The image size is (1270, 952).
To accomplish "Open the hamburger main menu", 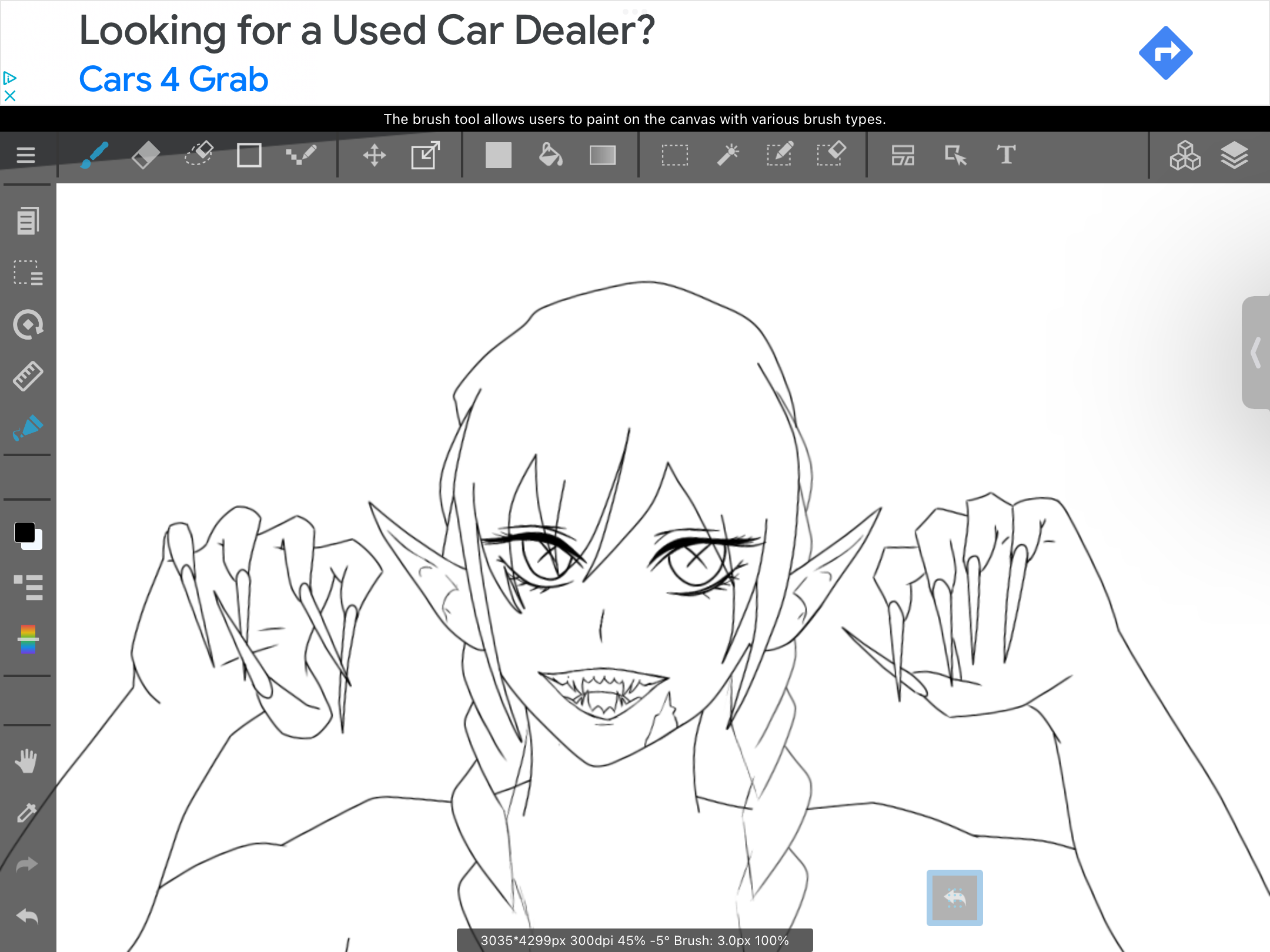I will [26, 155].
